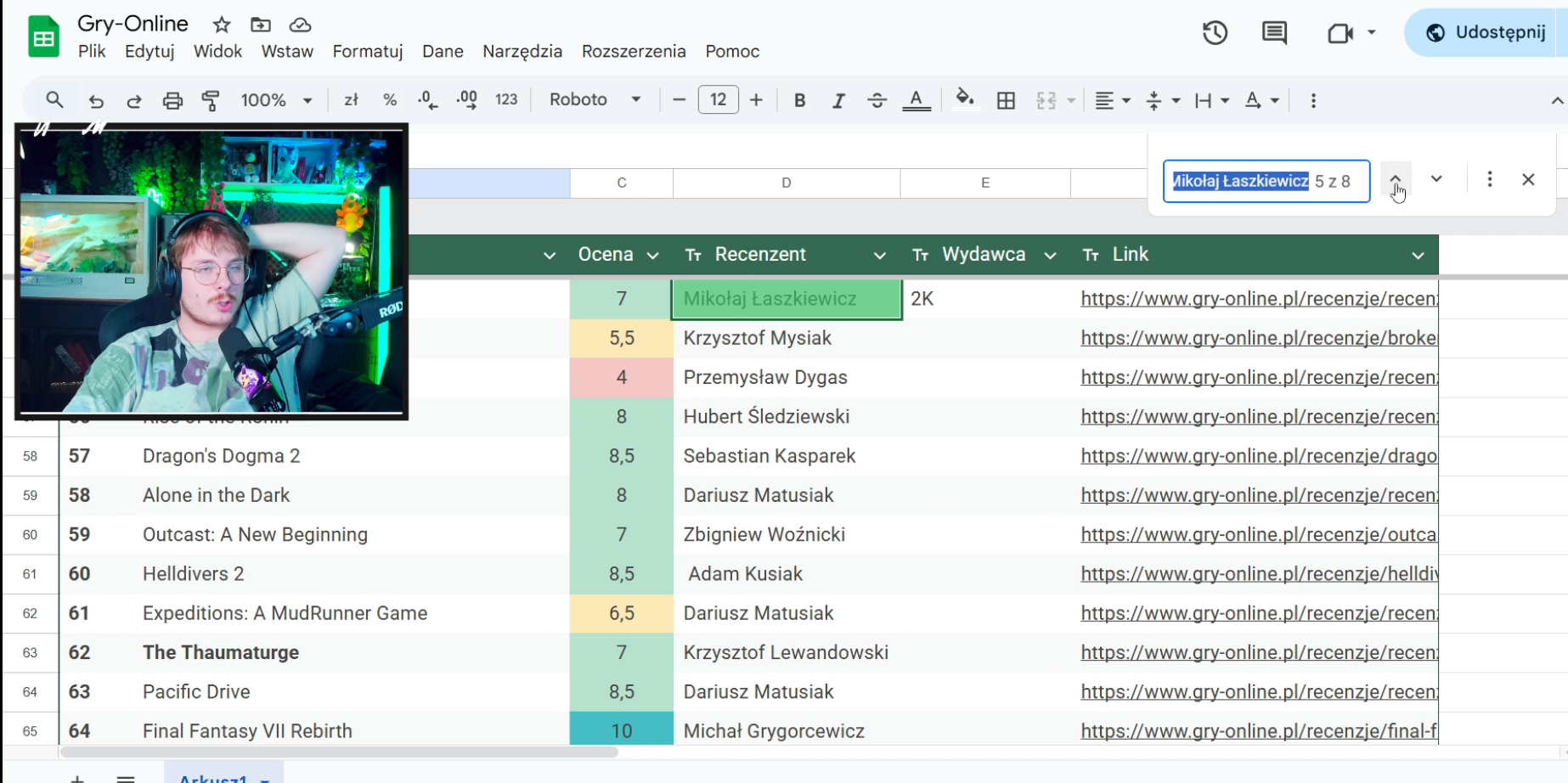Open the Dane menu
This screenshot has height=783, width=1568.
(x=443, y=52)
